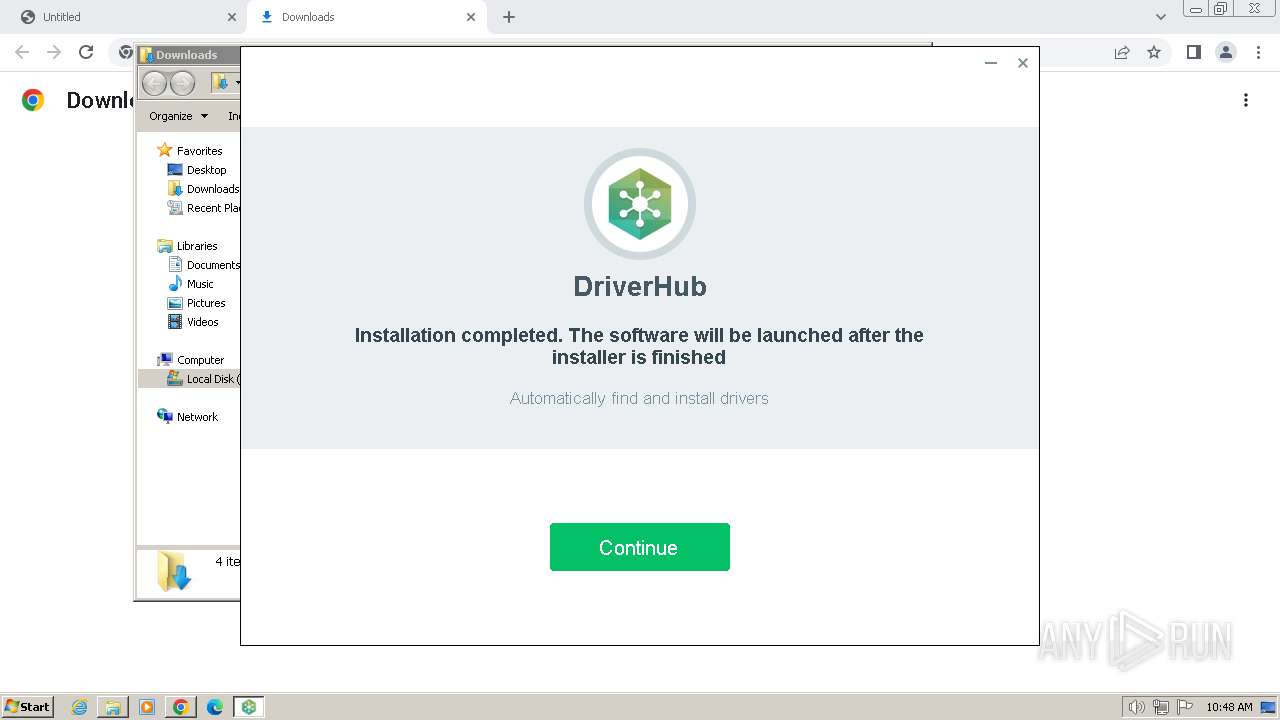Open Organize menu in Explorer window
Screen dimensions: 1280x720
tap(178, 116)
